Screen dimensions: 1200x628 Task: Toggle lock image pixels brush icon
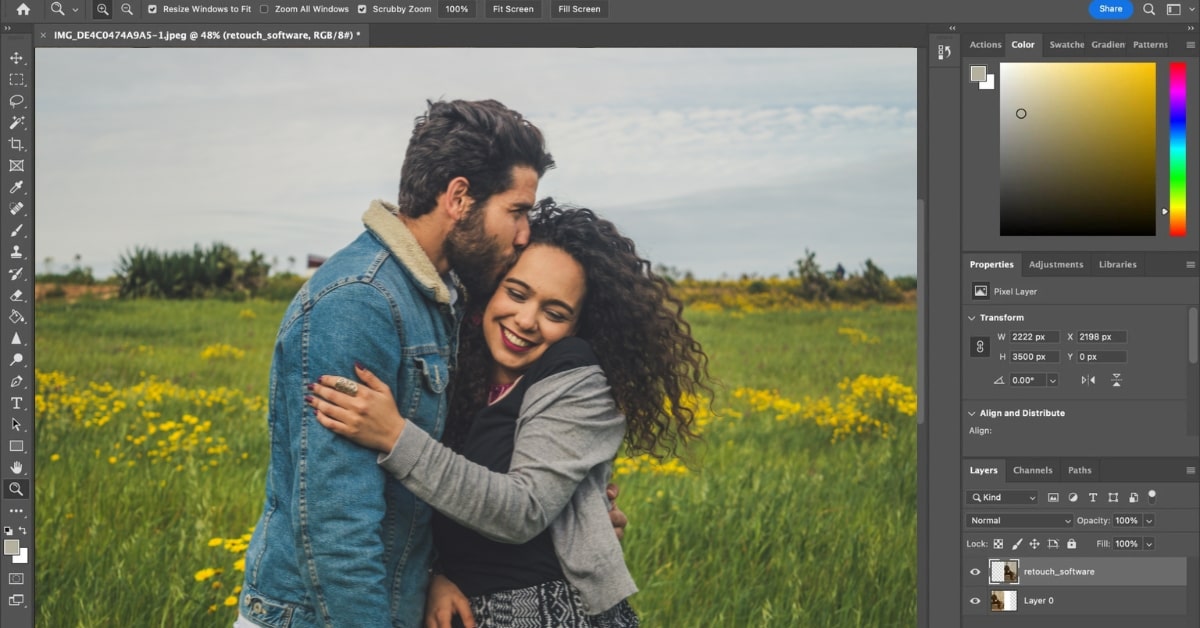click(1017, 544)
